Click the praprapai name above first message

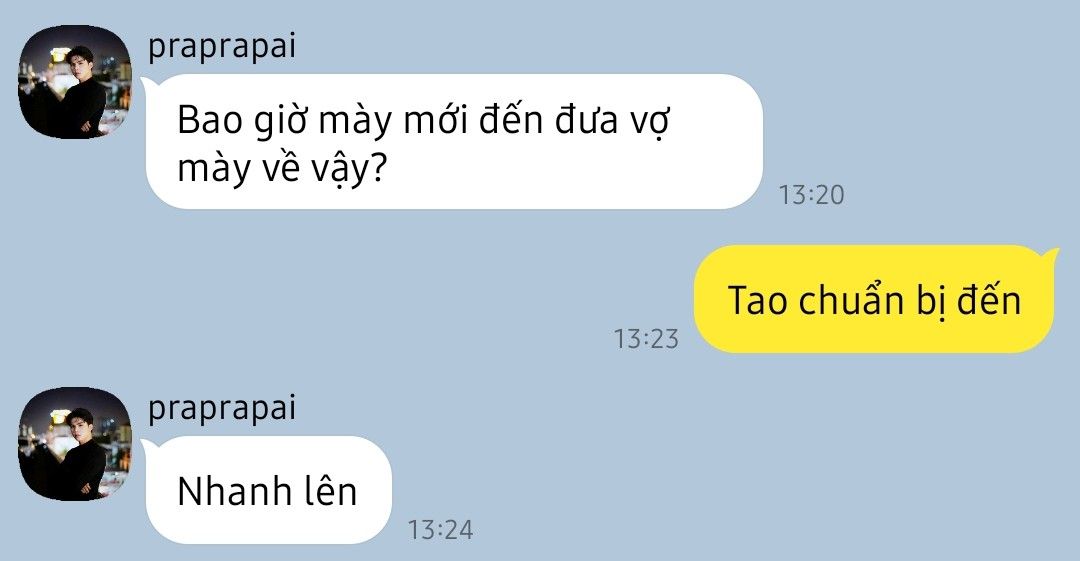click(x=222, y=48)
